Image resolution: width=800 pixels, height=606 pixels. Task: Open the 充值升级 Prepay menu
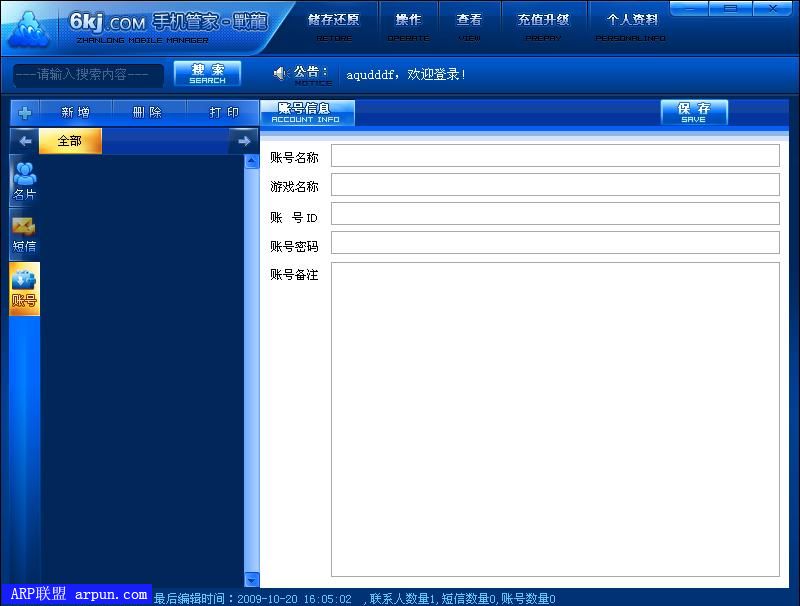click(x=543, y=26)
